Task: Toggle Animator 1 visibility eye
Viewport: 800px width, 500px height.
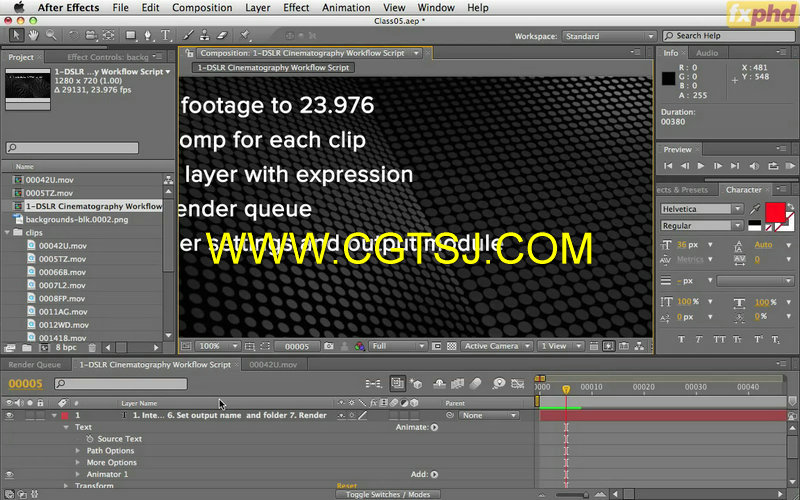Action: click(x=9, y=474)
